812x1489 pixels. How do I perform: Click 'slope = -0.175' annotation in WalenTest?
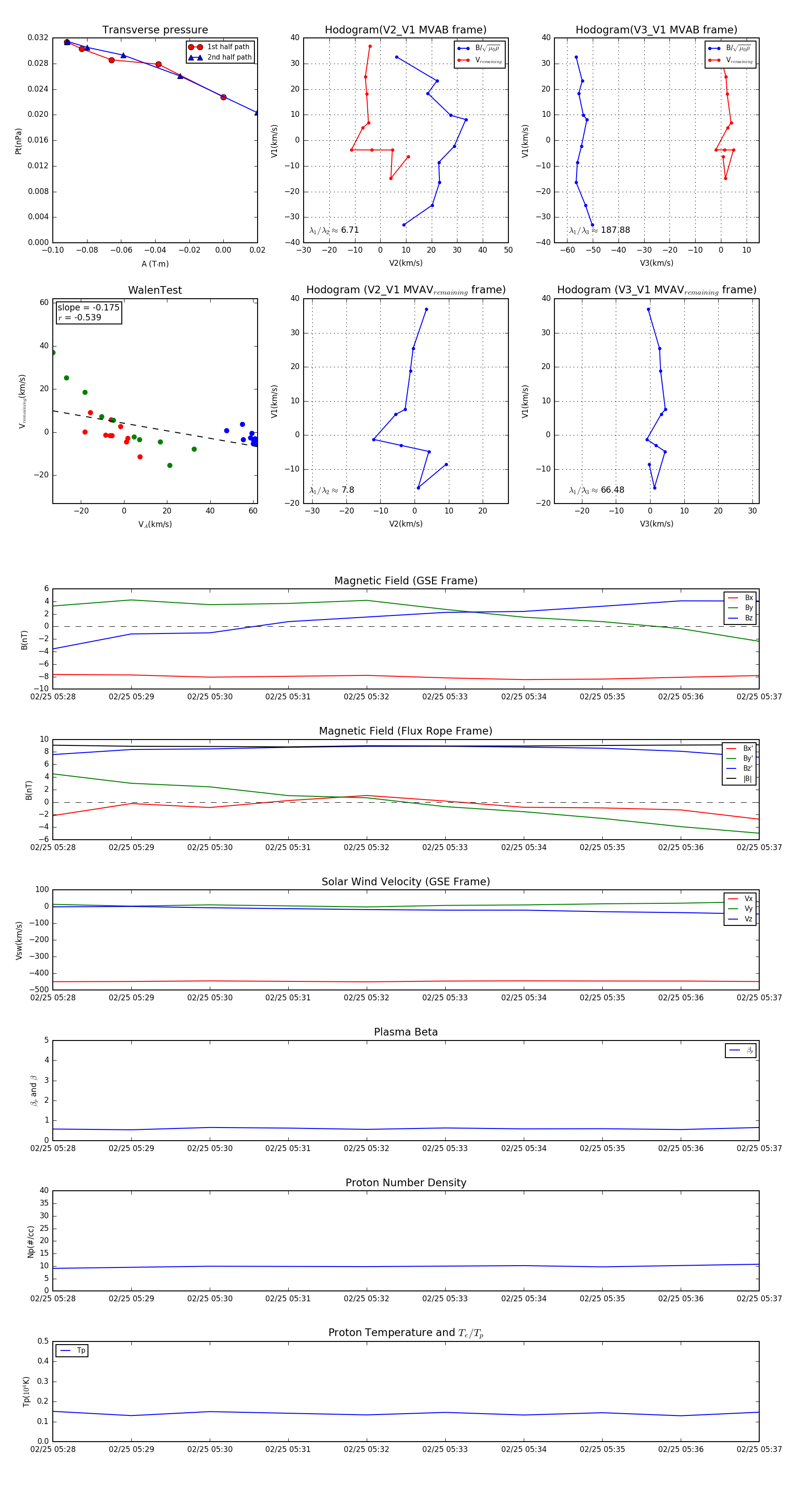tap(88, 308)
